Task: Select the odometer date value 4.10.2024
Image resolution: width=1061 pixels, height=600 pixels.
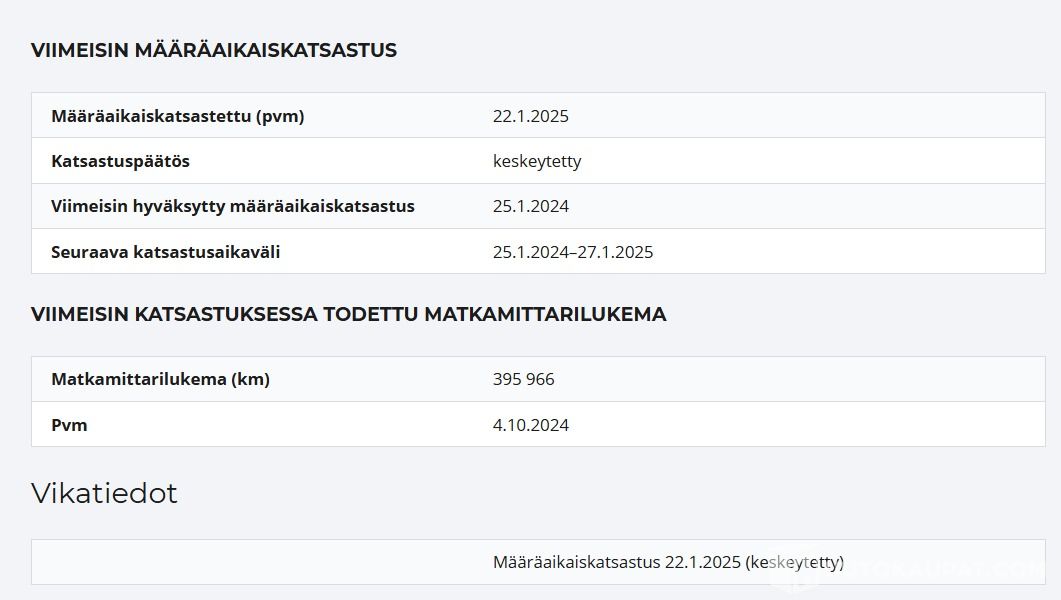Action: point(530,425)
